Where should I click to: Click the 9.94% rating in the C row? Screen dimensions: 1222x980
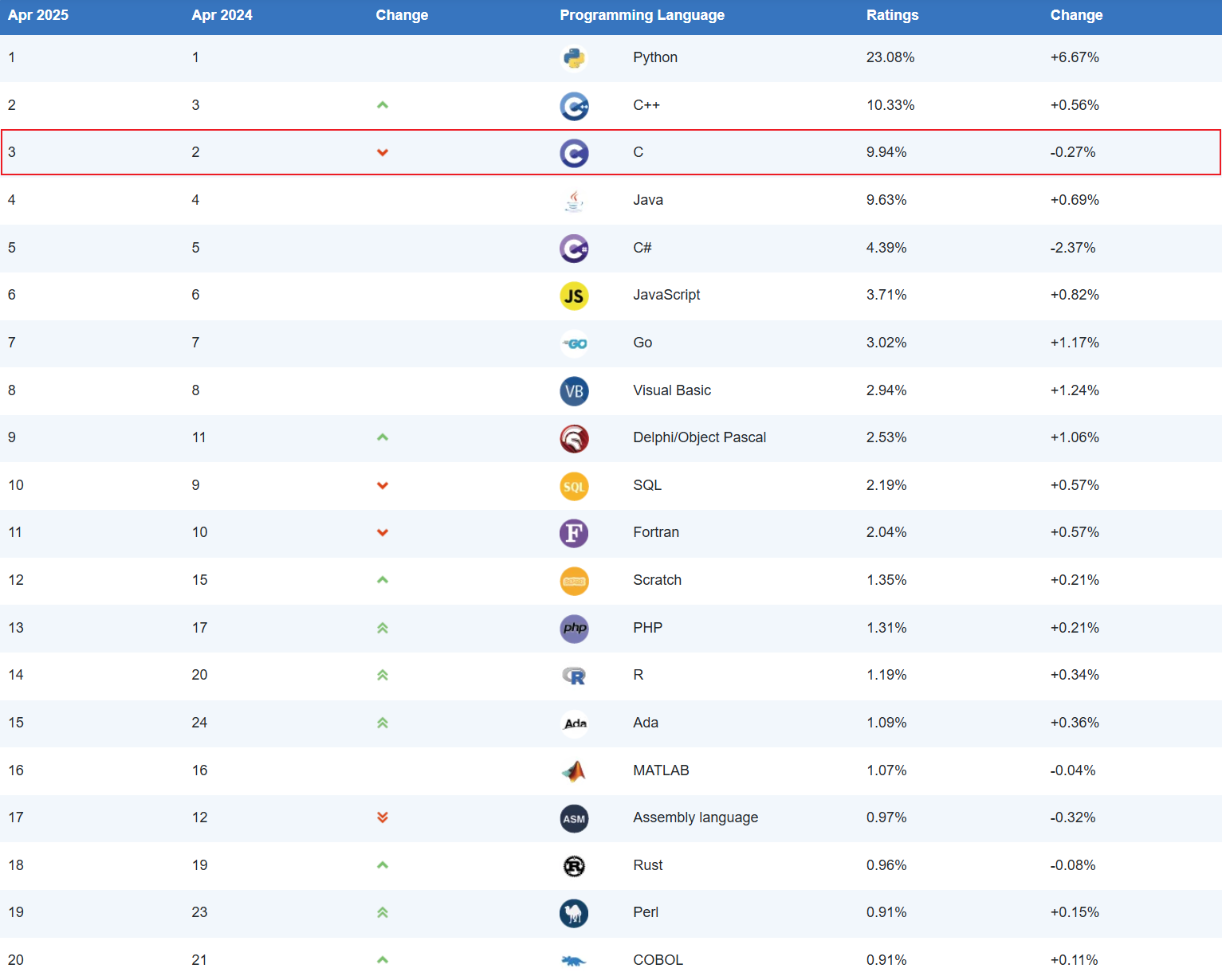886,152
